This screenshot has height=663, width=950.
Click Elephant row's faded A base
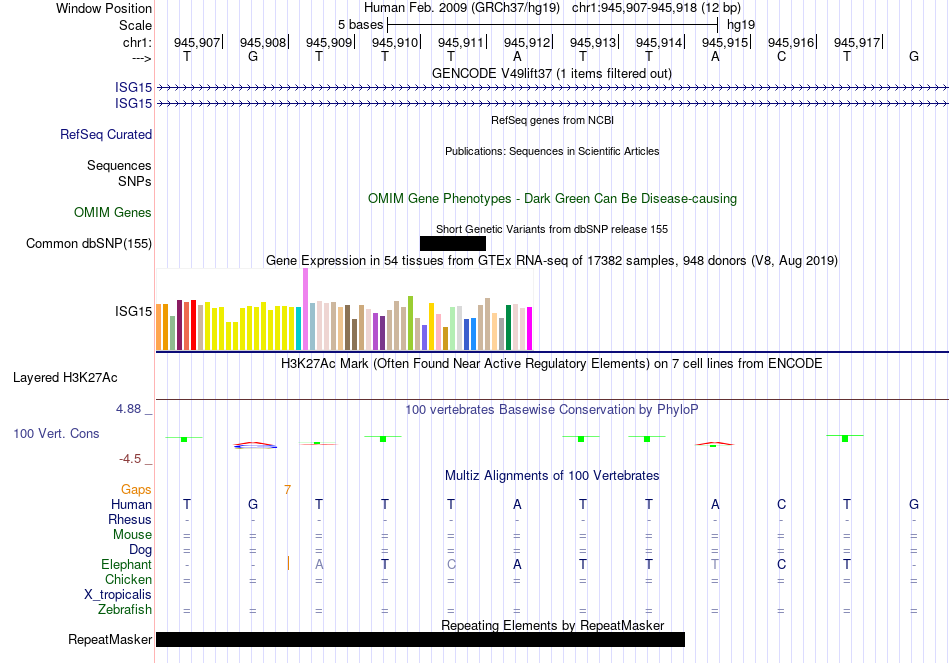click(319, 564)
